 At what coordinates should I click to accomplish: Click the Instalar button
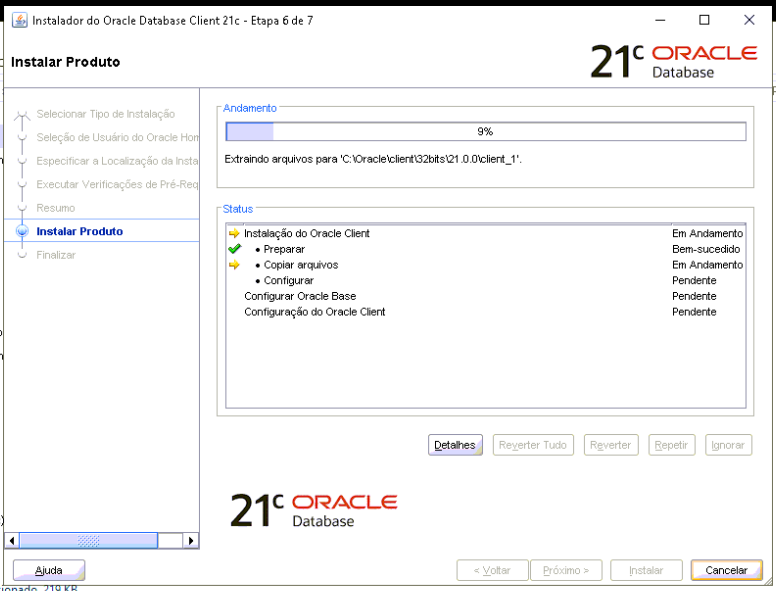coord(646,570)
